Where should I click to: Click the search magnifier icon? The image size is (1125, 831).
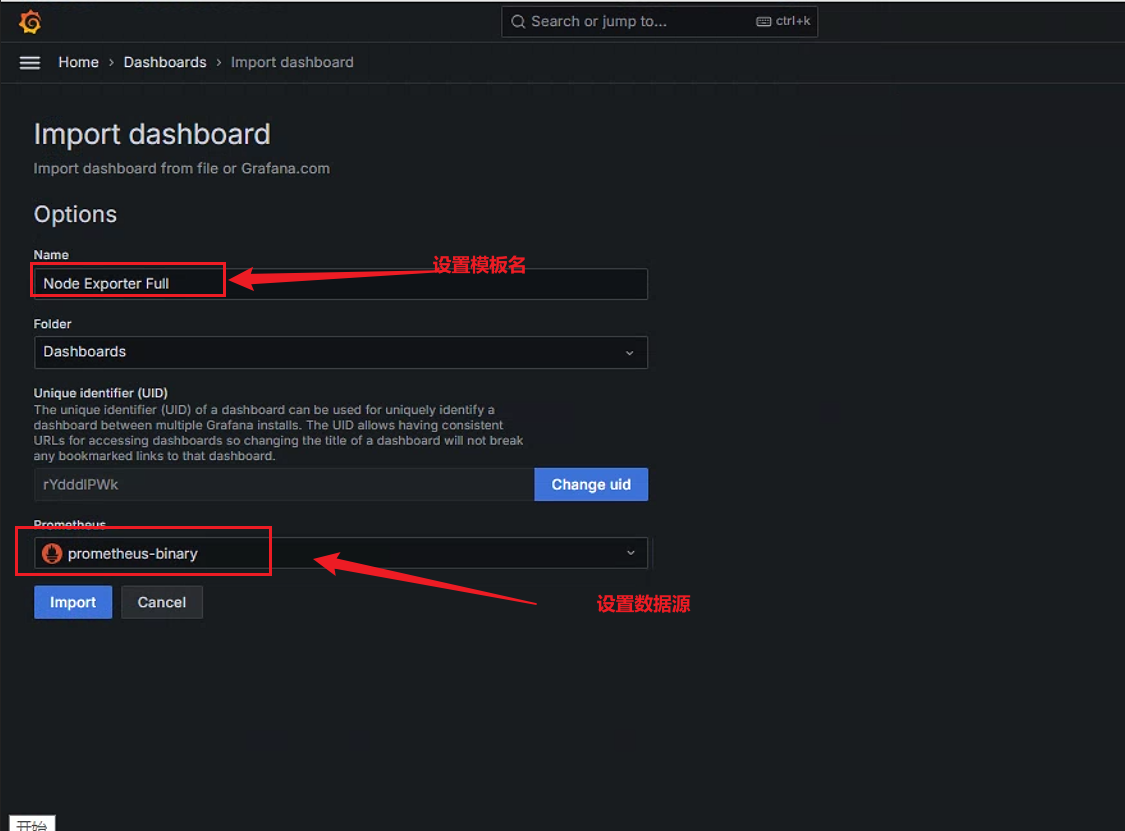pos(518,22)
